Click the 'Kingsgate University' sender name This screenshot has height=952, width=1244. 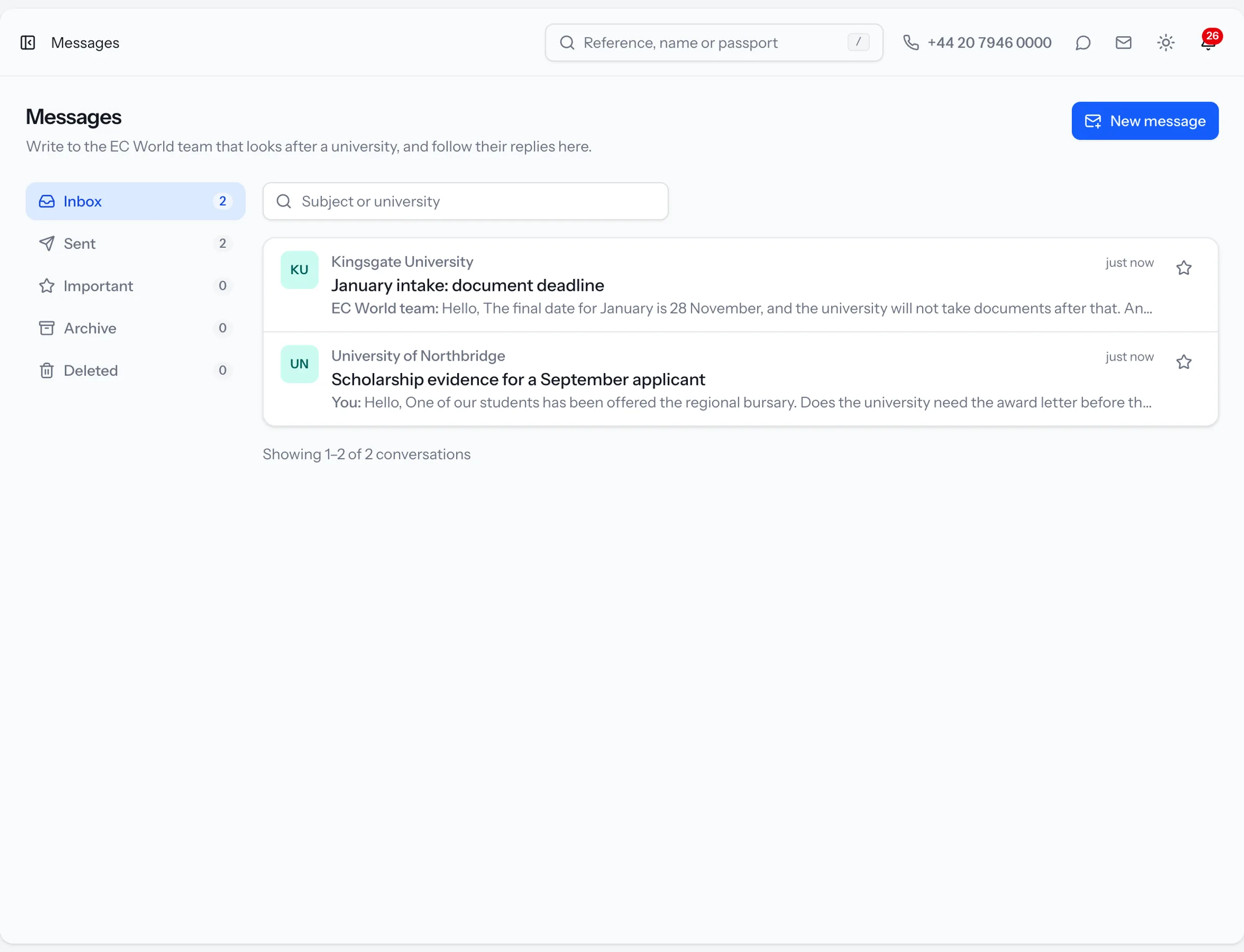[x=402, y=262]
